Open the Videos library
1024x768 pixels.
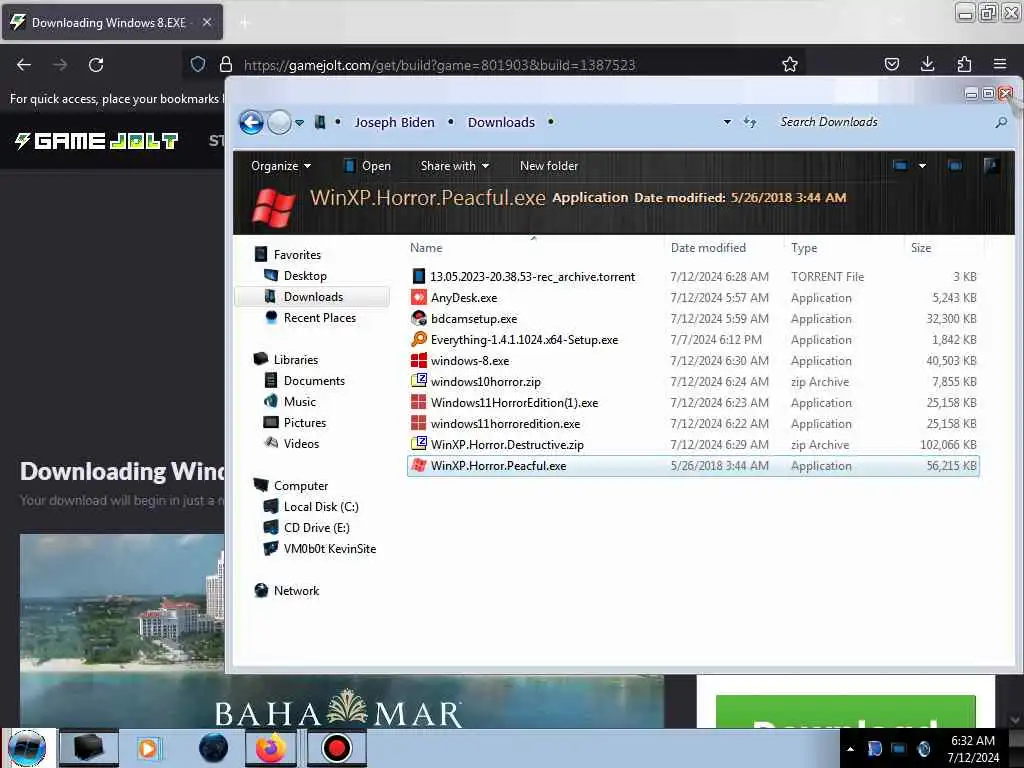point(301,443)
